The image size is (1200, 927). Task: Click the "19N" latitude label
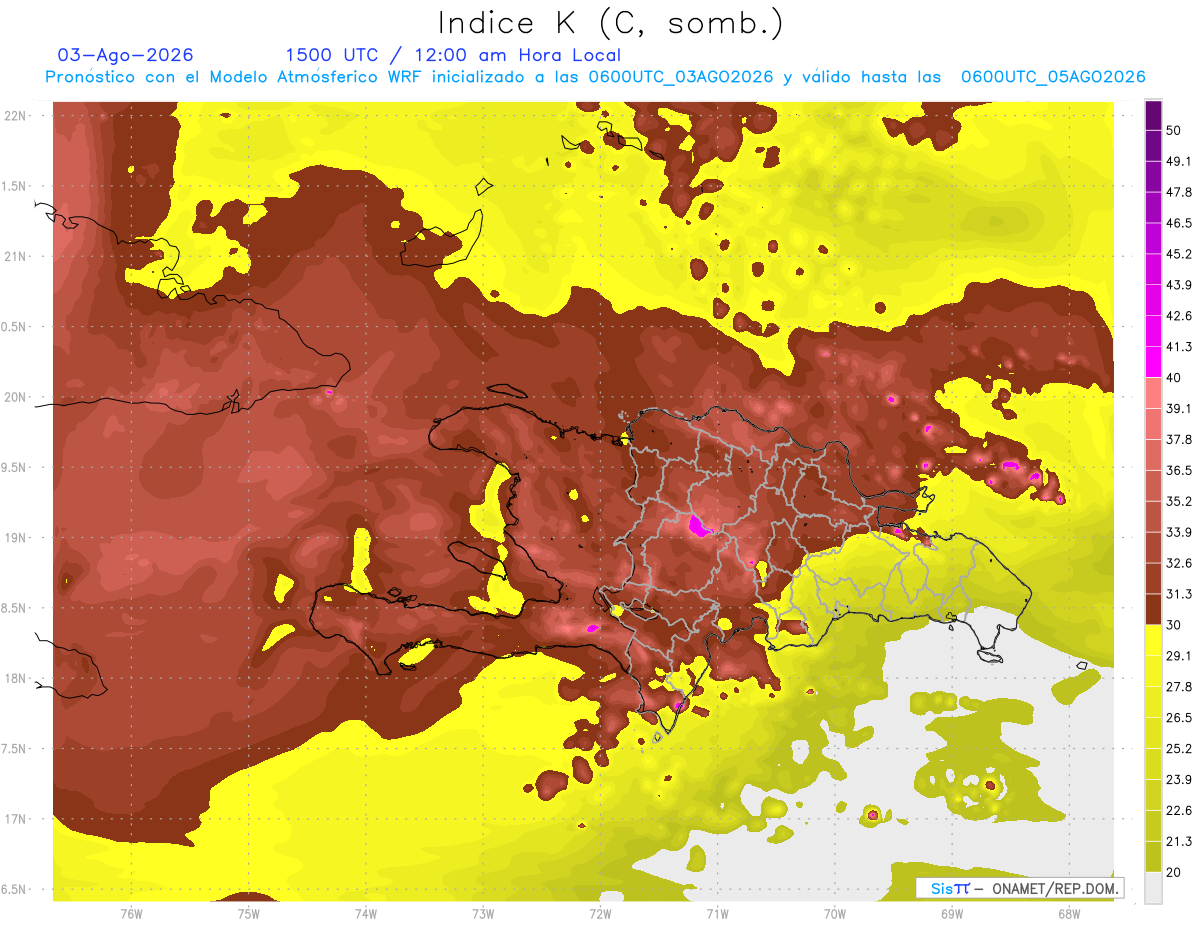point(16,538)
